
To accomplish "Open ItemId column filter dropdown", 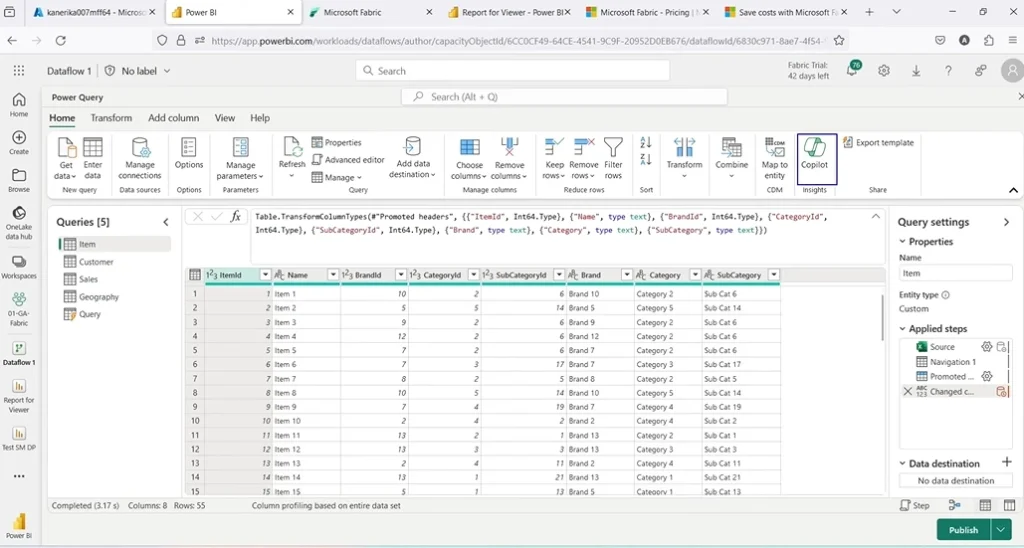I will coord(265,275).
